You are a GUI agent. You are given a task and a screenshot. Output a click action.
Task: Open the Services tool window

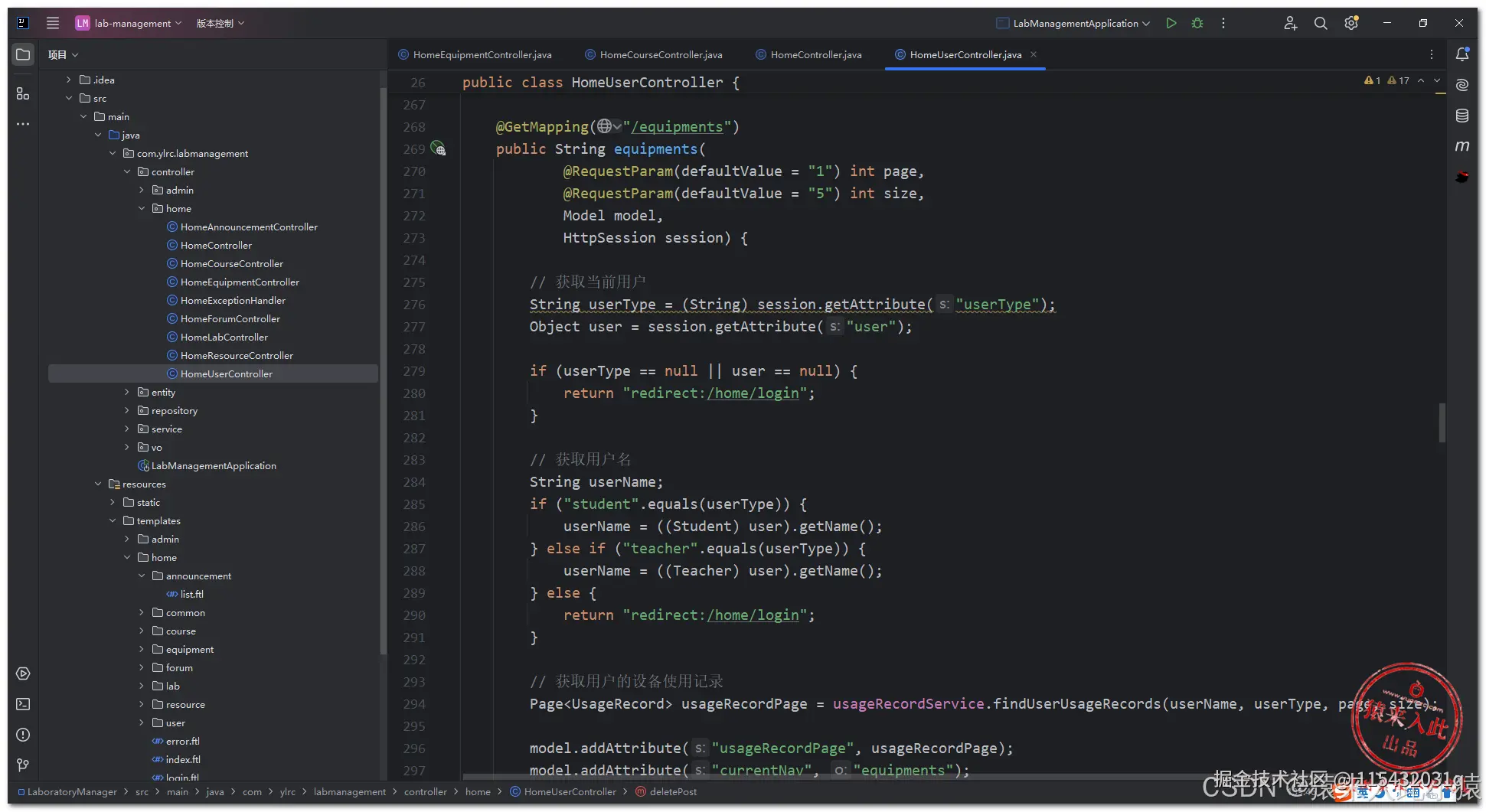coord(23,673)
